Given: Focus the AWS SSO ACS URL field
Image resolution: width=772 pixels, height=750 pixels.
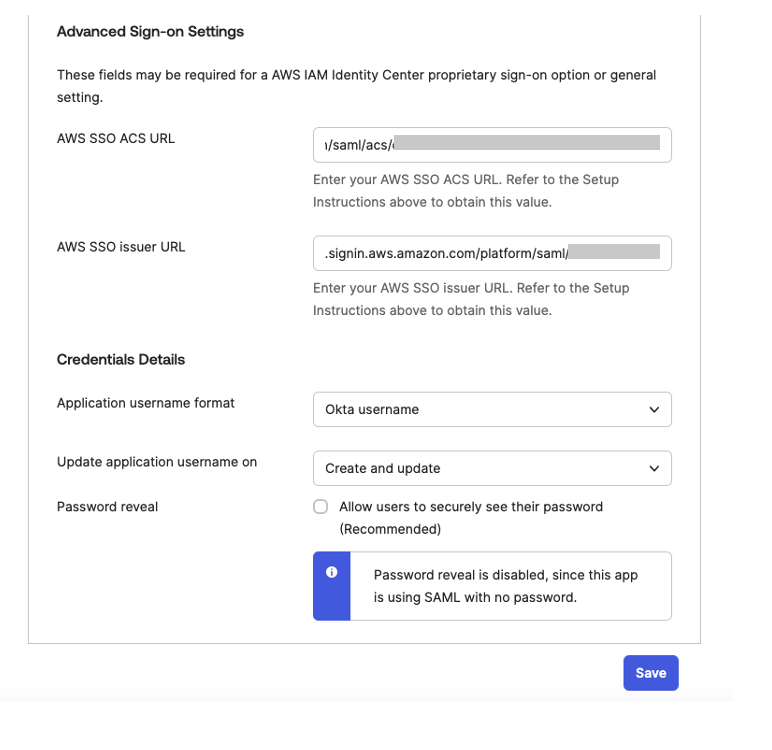Looking at the screenshot, I should click(491, 144).
